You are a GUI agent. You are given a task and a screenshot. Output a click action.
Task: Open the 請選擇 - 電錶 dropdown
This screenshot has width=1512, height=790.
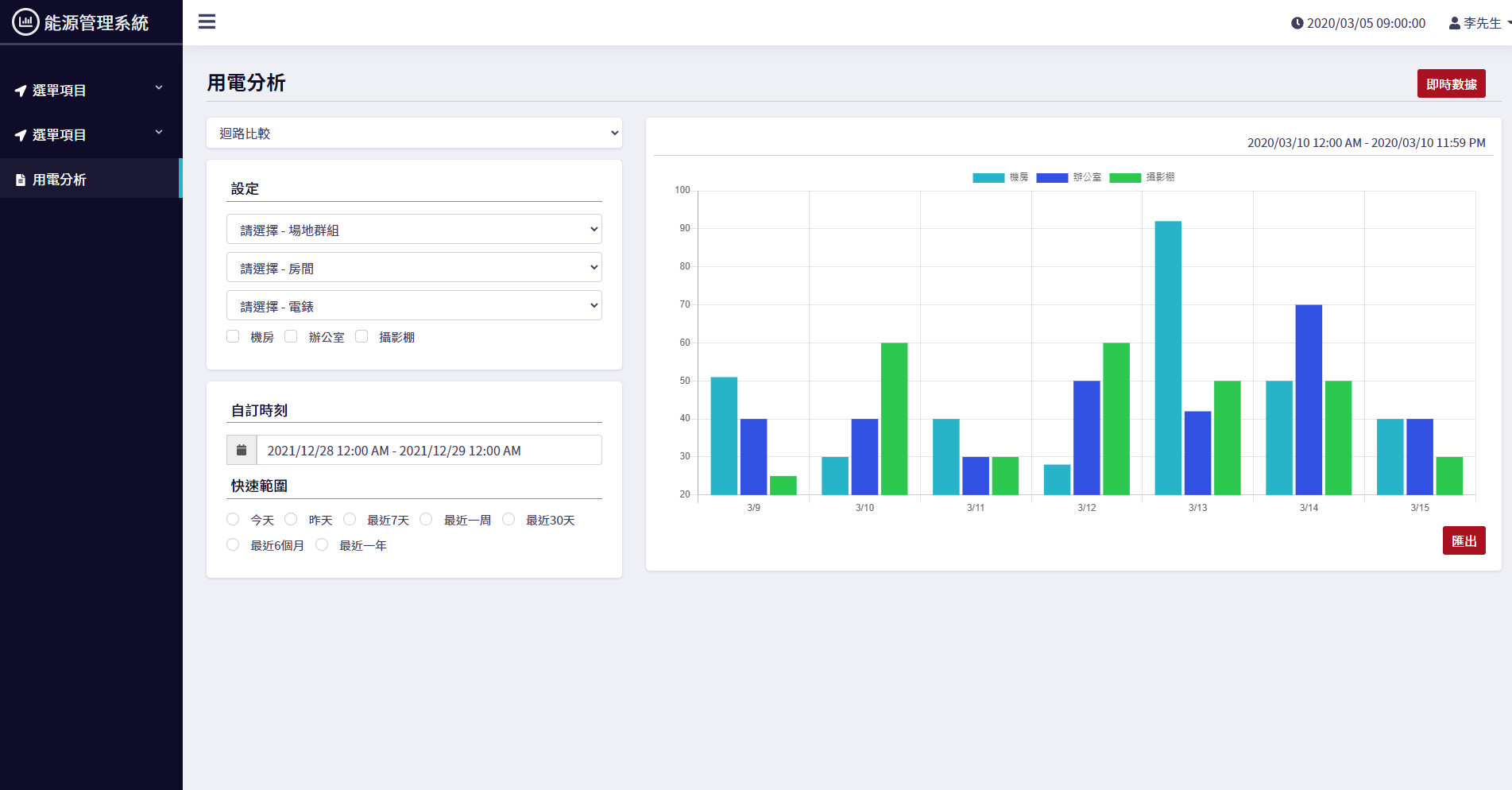[x=414, y=306]
